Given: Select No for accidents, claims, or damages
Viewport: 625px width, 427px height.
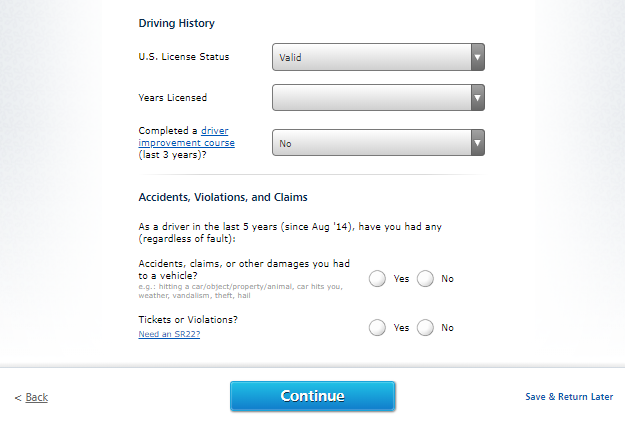Looking at the screenshot, I should (x=425, y=279).
